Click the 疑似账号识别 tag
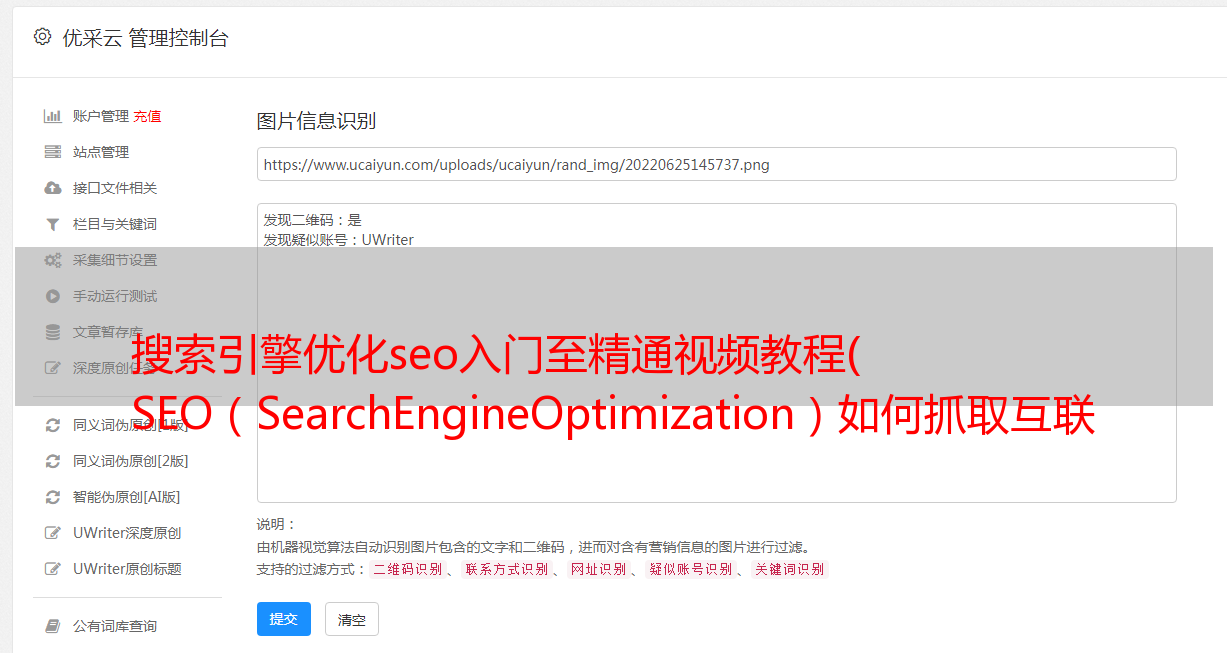Screen dimensions: 1227x653 (690, 569)
